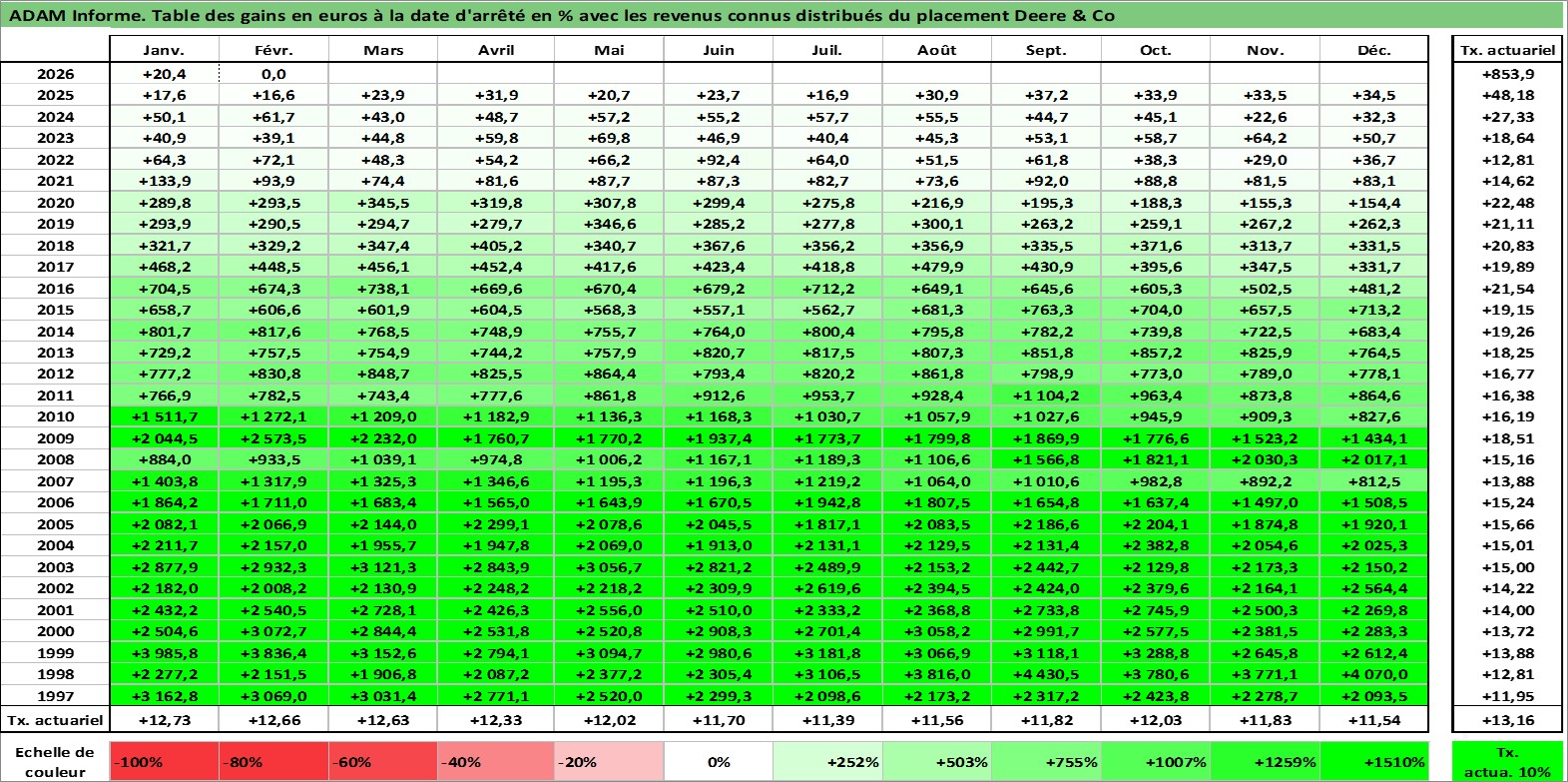Viewport: 1568px width, 782px height.
Task: Click the +3 985,8 cell in Janv. 1999
Action: point(164,653)
